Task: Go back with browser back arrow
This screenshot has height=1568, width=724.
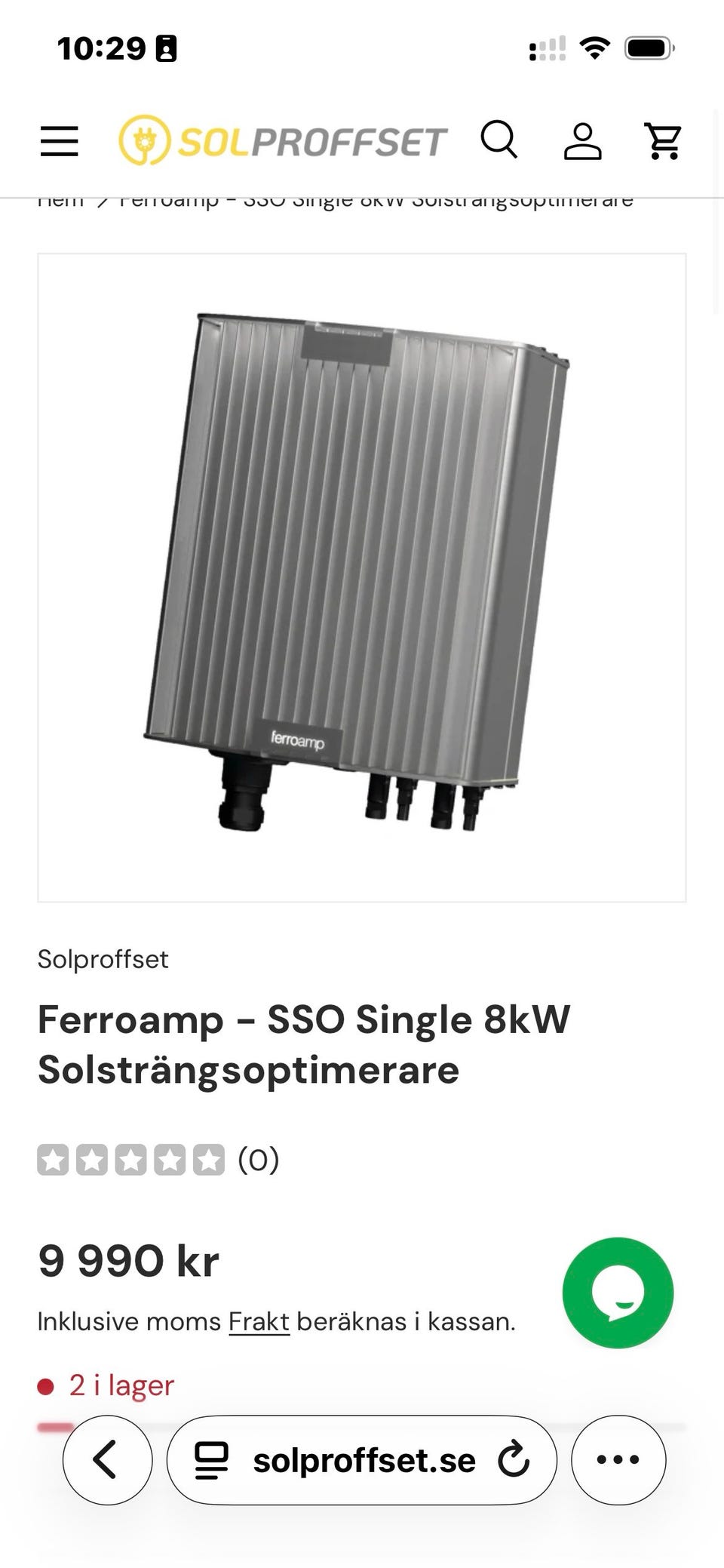Action: [107, 1459]
